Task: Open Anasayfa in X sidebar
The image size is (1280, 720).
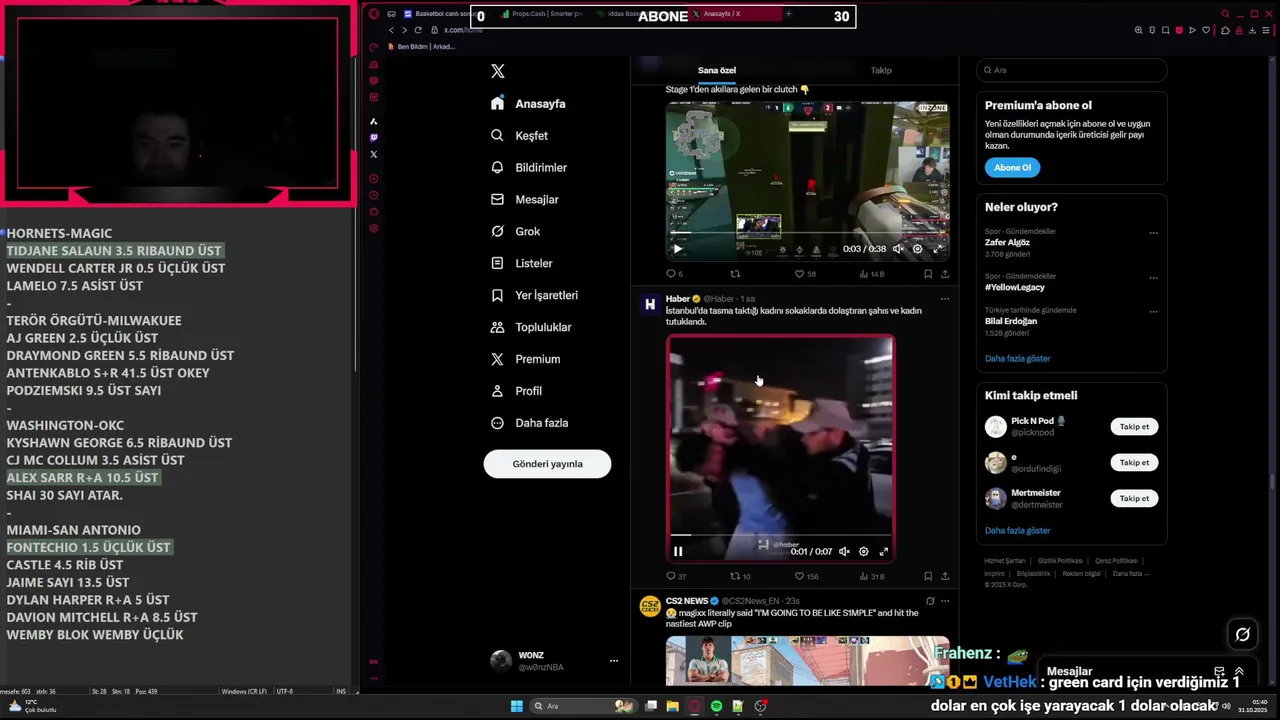Action: pos(528,104)
